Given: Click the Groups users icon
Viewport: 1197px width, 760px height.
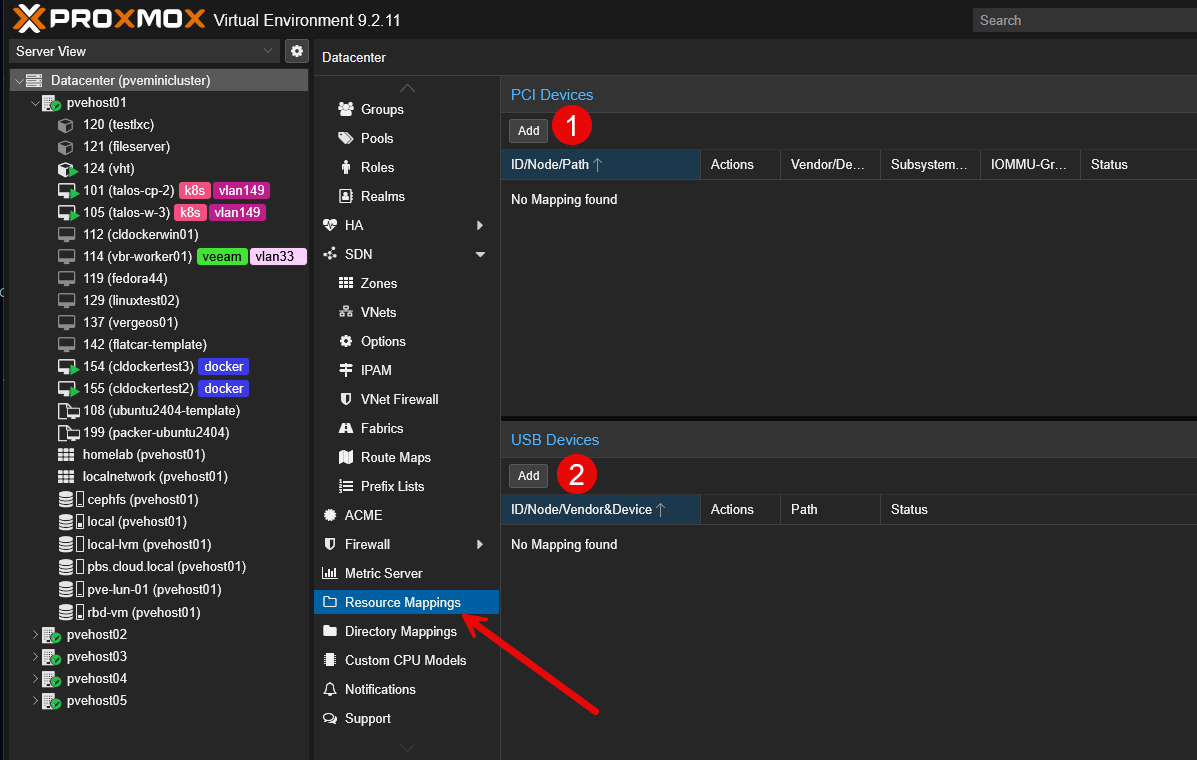Looking at the screenshot, I should tap(346, 109).
